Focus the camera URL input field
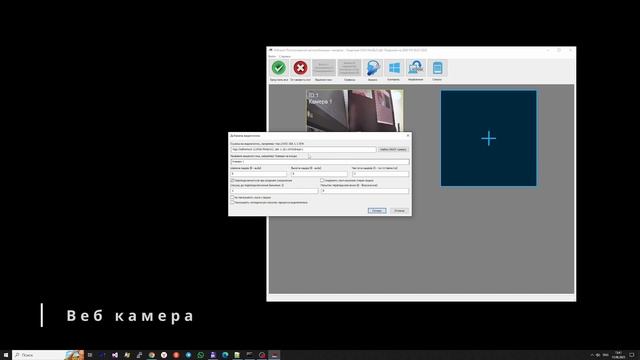640x360 pixels. (303, 149)
